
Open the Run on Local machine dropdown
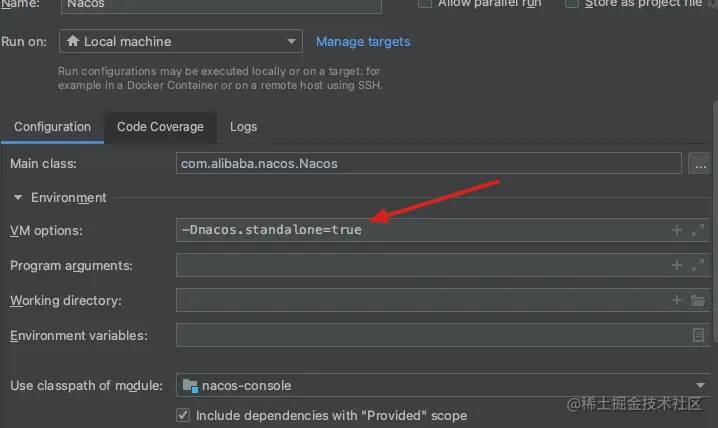click(180, 41)
